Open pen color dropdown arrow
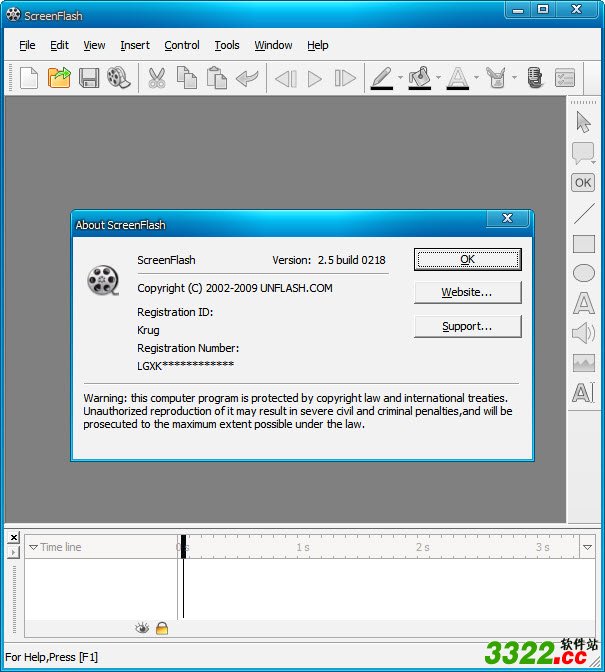The height and width of the screenshot is (672, 605). click(x=400, y=78)
